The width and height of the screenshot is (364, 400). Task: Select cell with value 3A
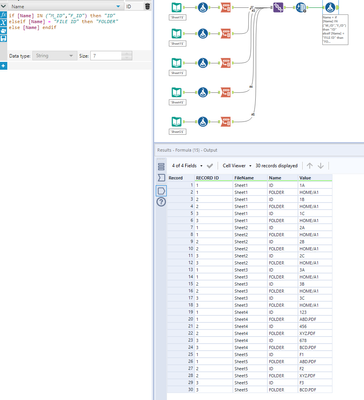[x=315, y=270]
